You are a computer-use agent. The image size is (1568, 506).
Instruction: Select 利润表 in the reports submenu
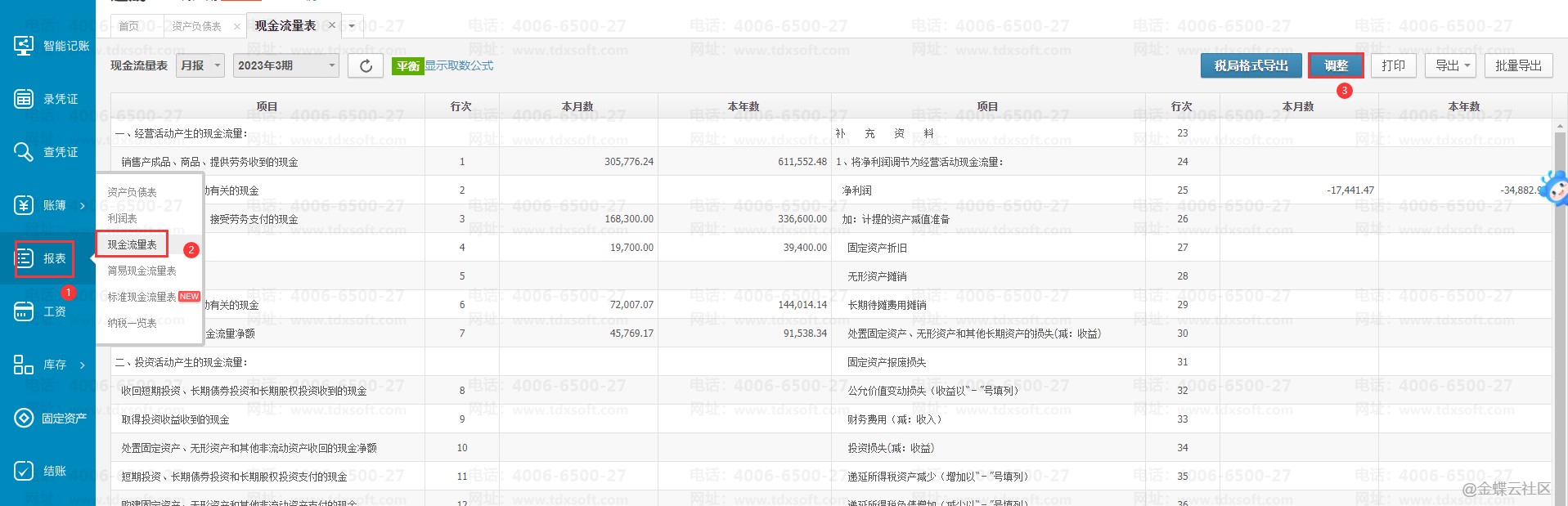123,218
